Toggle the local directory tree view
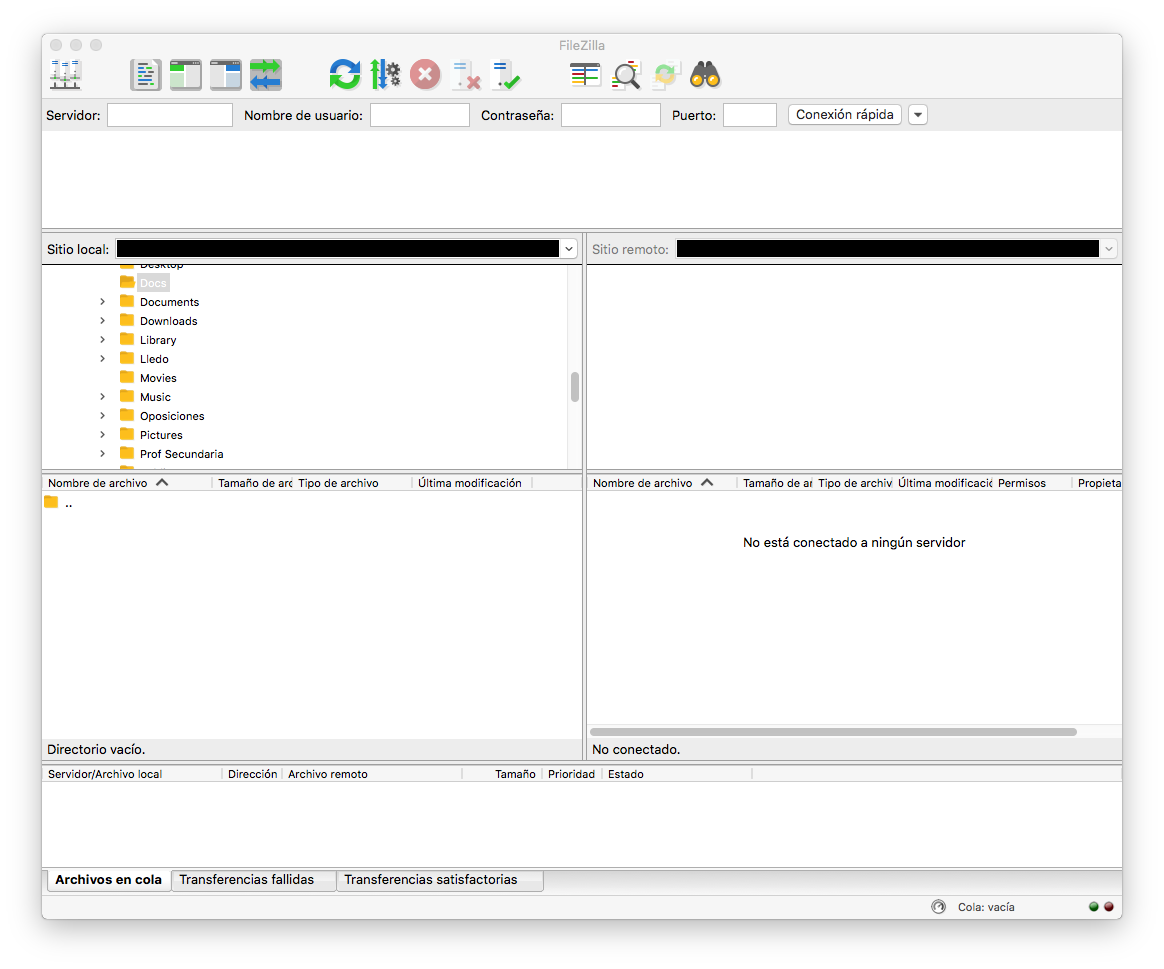This screenshot has height=969, width=1164. pos(186,75)
